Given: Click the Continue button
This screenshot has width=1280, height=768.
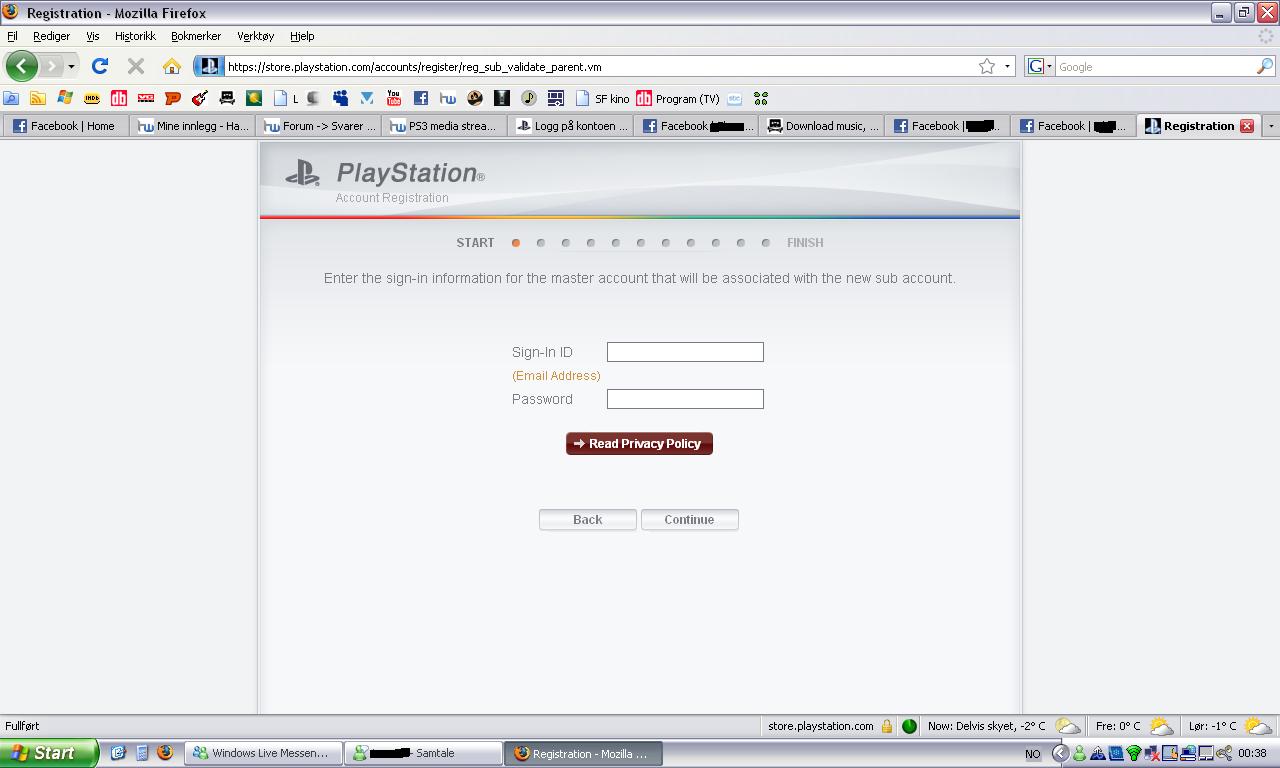Looking at the screenshot, I should pos(689,520).
